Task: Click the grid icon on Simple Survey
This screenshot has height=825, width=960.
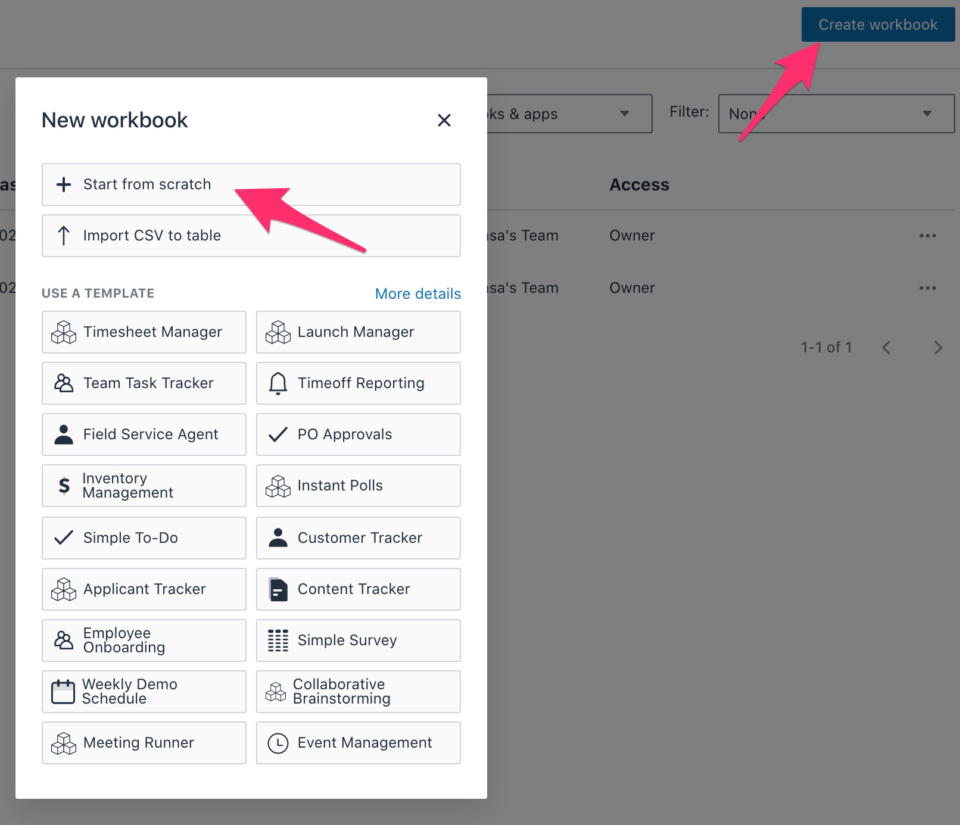Action: [278, 640]
